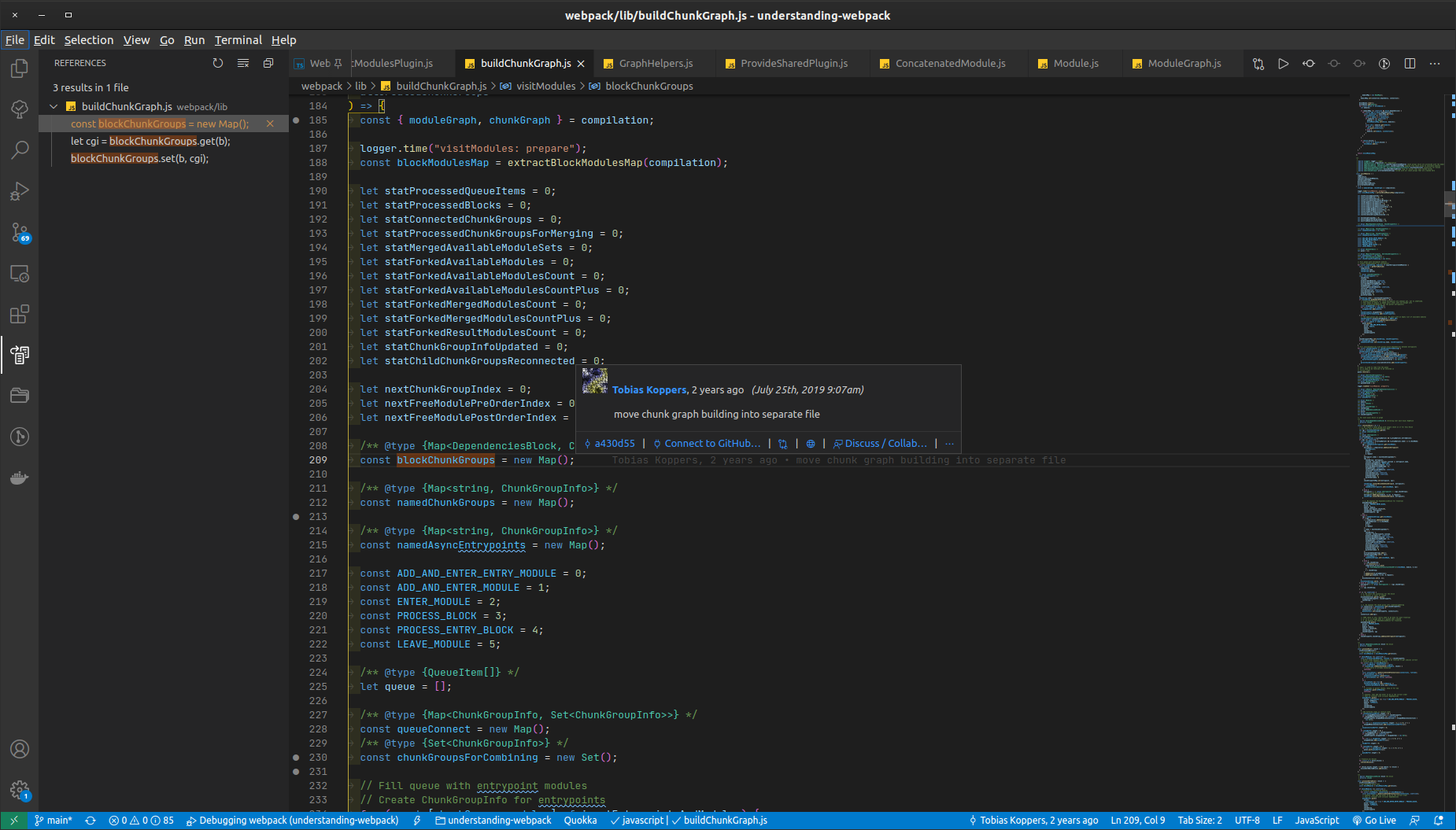
Task: Refresh the references results
Action: coord(218,63)
